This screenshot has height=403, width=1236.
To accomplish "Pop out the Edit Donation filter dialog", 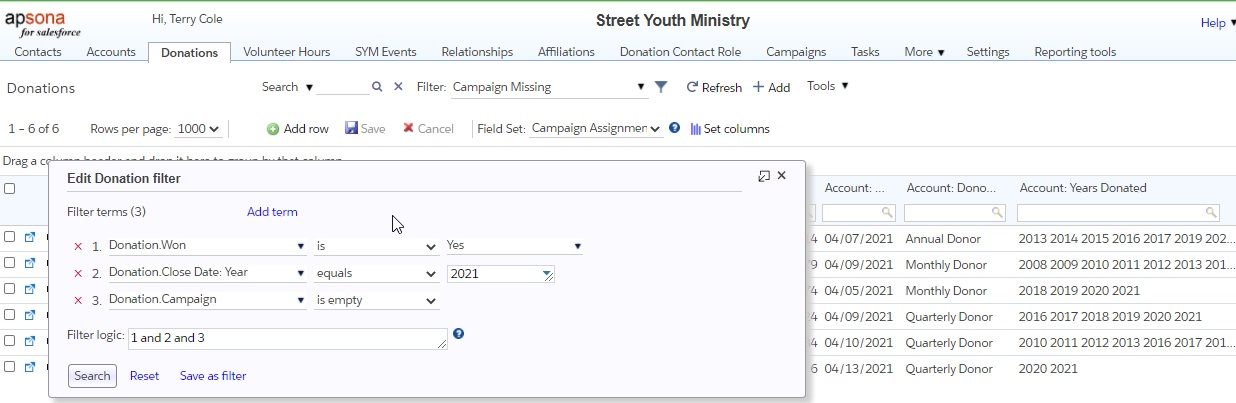I will pos(764,176).
